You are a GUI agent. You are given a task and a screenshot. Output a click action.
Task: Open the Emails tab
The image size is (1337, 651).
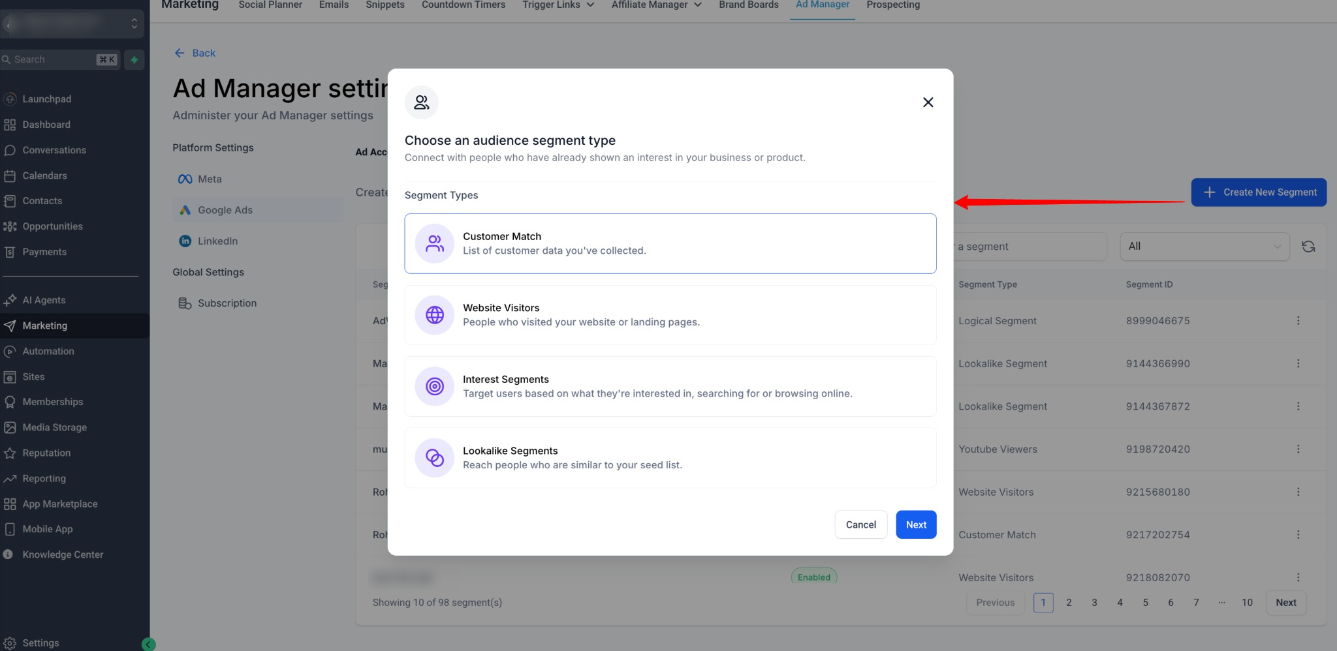pos(334,5)
